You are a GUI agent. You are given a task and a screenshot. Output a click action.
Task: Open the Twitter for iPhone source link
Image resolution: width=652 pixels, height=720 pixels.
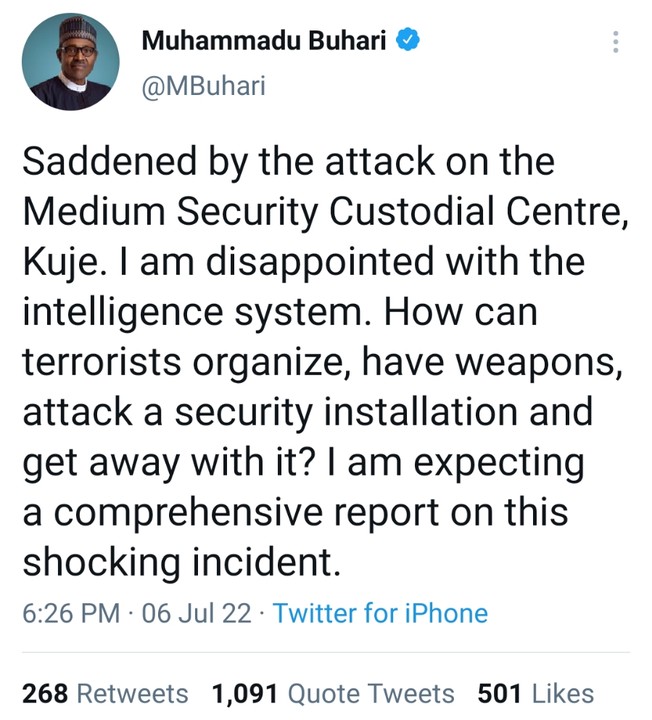pos(380,613)
